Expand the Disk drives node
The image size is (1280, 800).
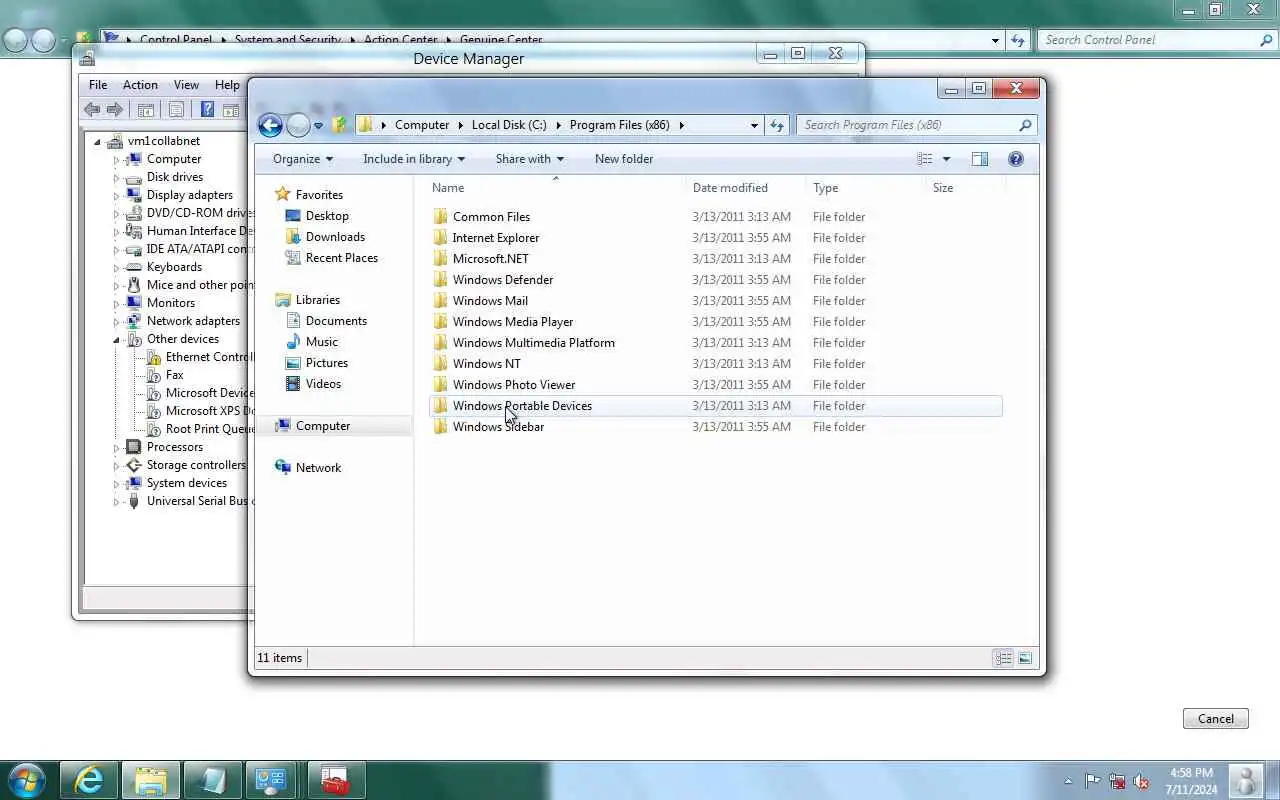tap(116, 178)
